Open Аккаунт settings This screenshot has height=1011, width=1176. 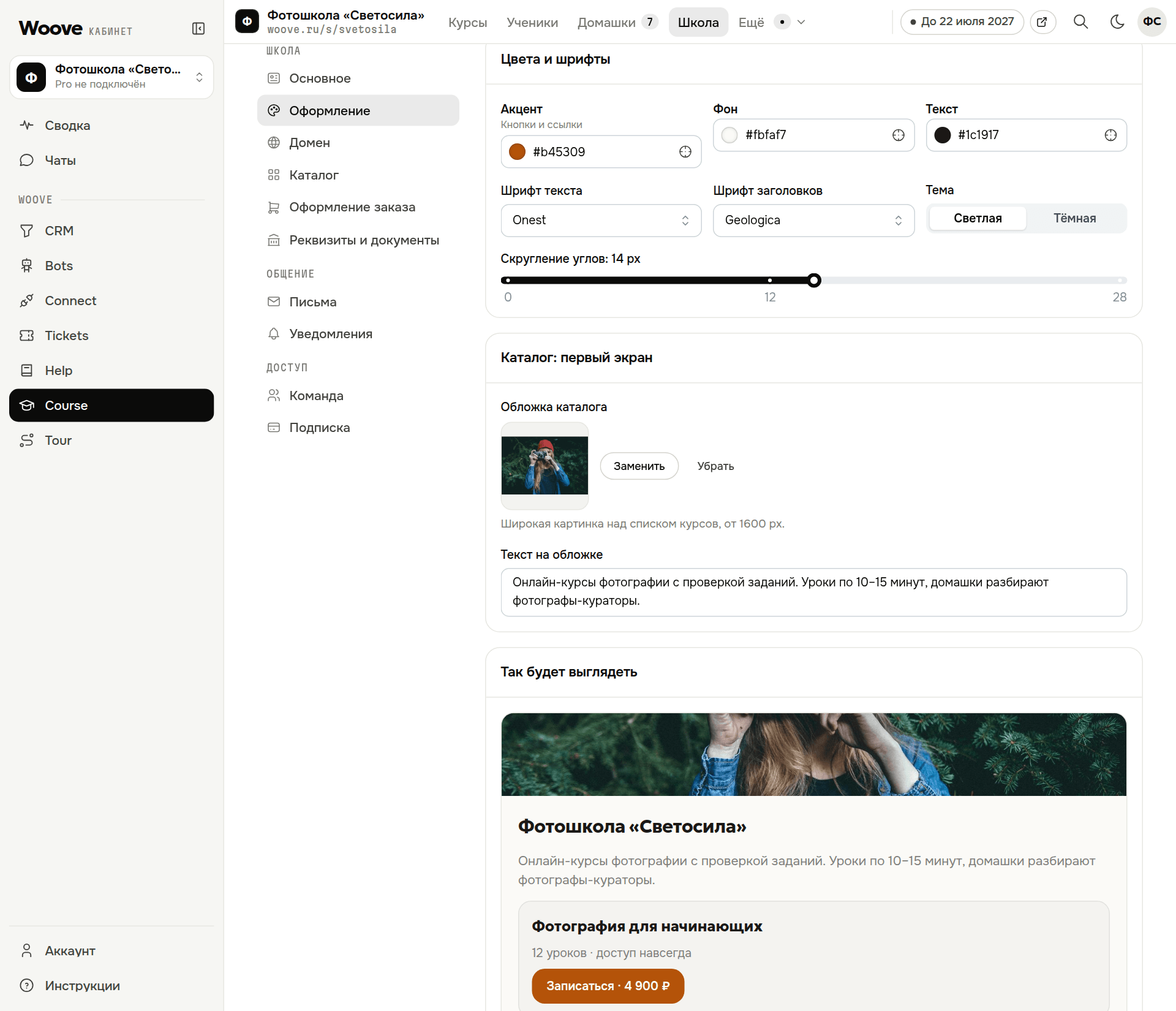[x=111, y=951]
